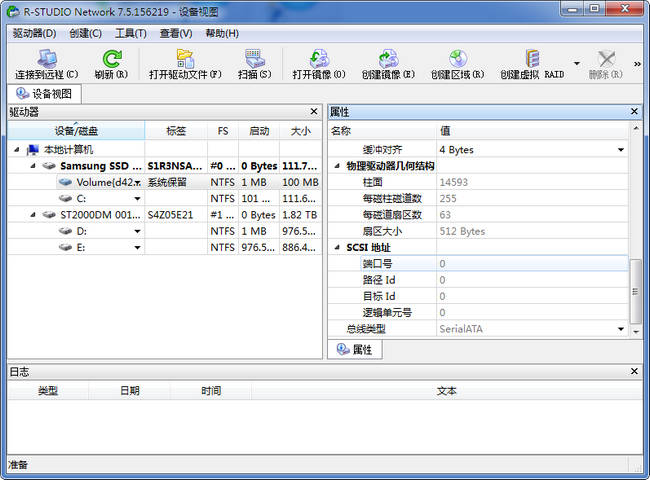Viewport: 650px width, 480px height.
Task: Switch to the Device View (设备视图) tab
Action: 44,94
